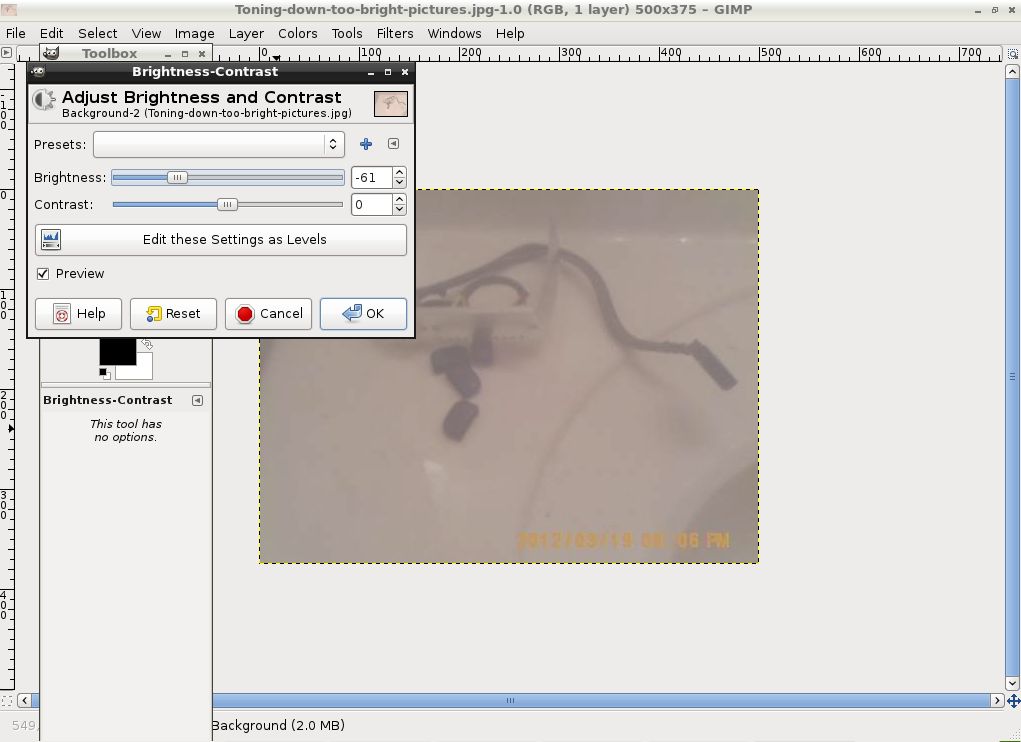Click the image preview thumbnail in dialog

click(x=391, y=104)
